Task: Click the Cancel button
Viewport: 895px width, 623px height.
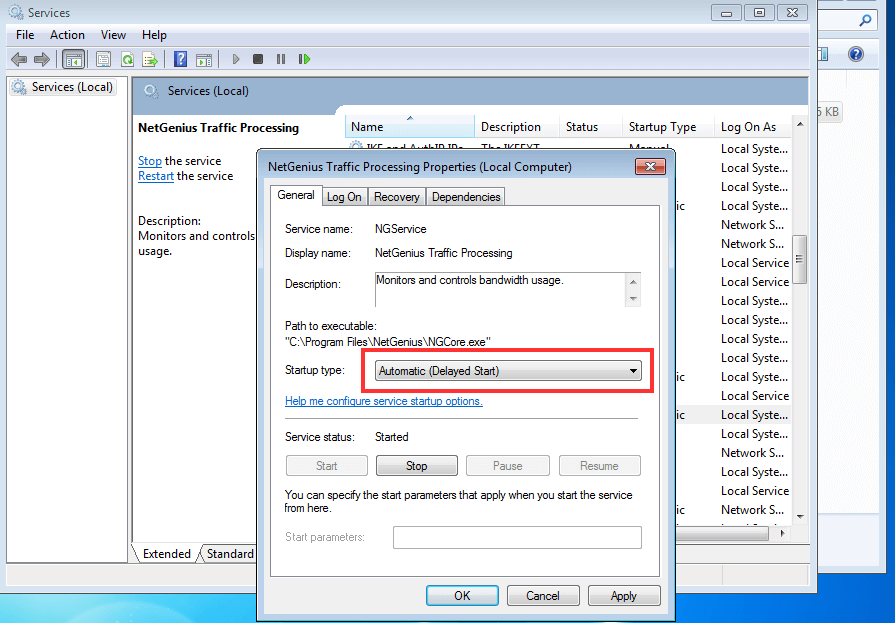Action: click(x=543, y=596)
